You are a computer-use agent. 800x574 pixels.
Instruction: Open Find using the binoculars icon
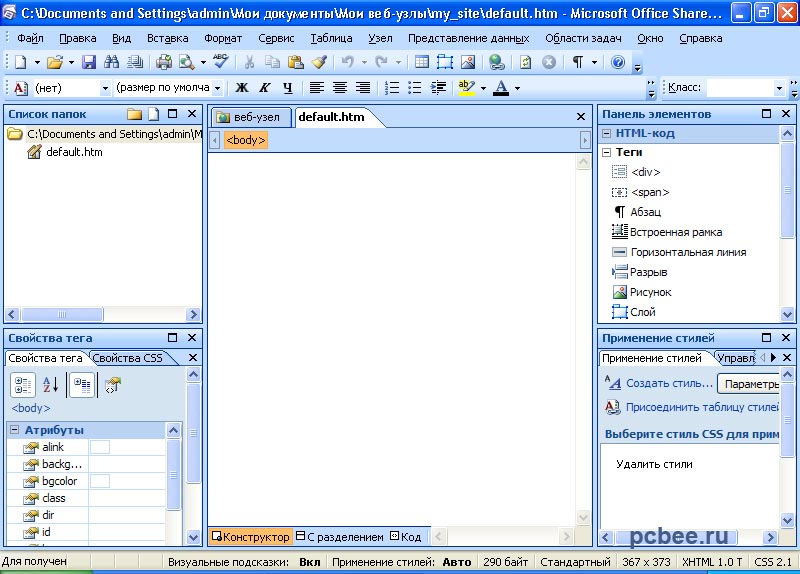[111, 62]
